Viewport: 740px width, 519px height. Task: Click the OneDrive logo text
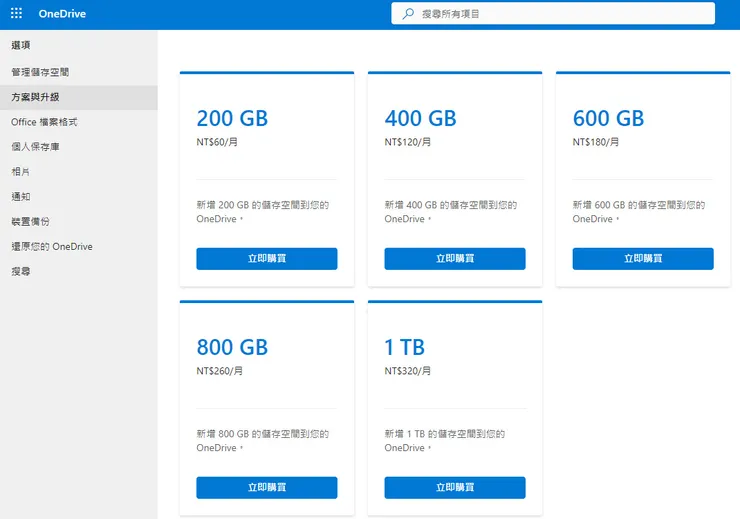pos(62,14)
